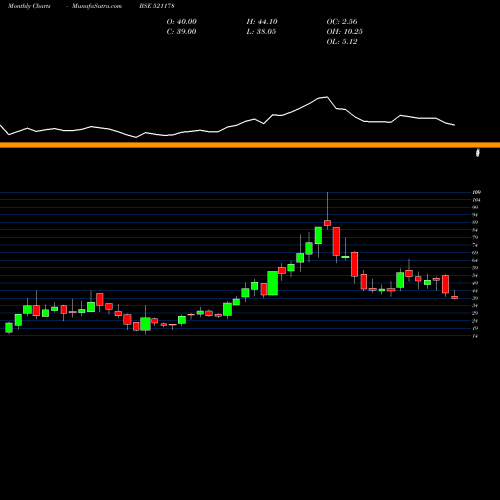Viewport: 500px width, 500px height.
Task: Click the high value 'H: 44.10'
Action: pyautogui.click(x=262, y=22)
